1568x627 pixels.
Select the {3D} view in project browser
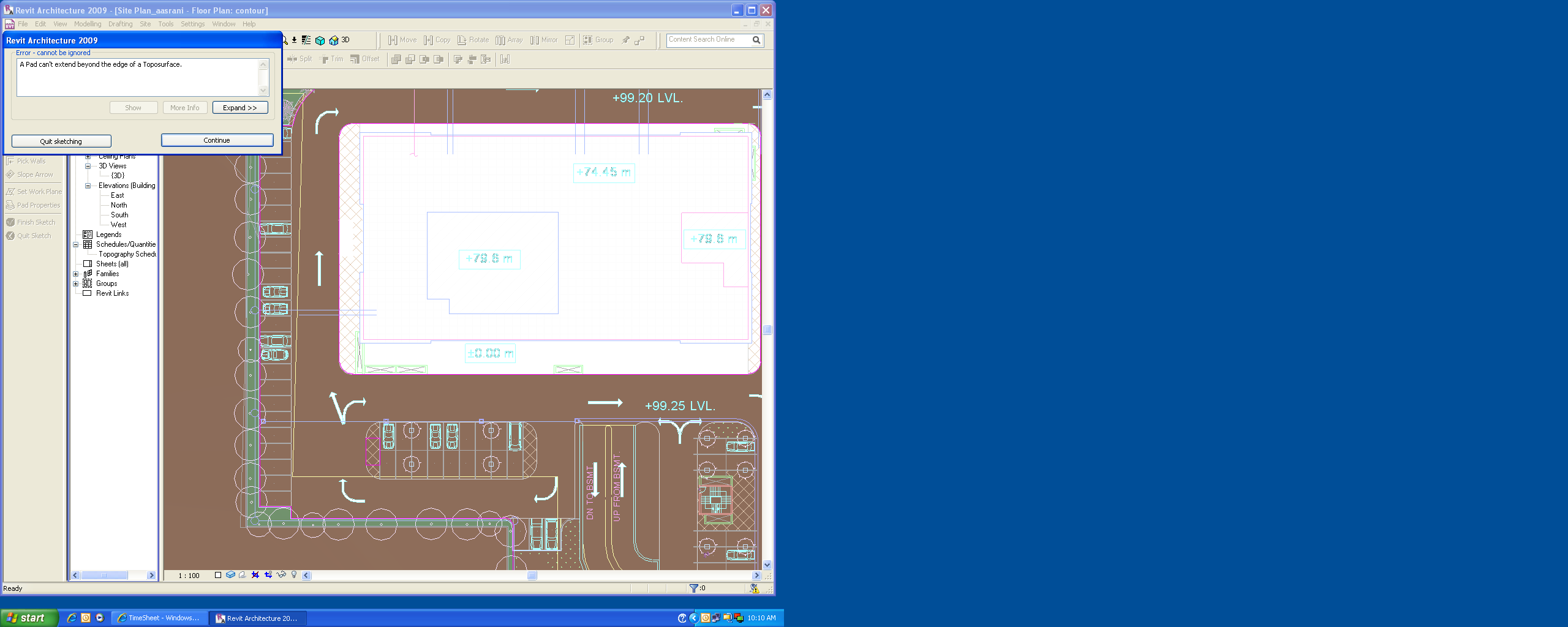point(118,176)
